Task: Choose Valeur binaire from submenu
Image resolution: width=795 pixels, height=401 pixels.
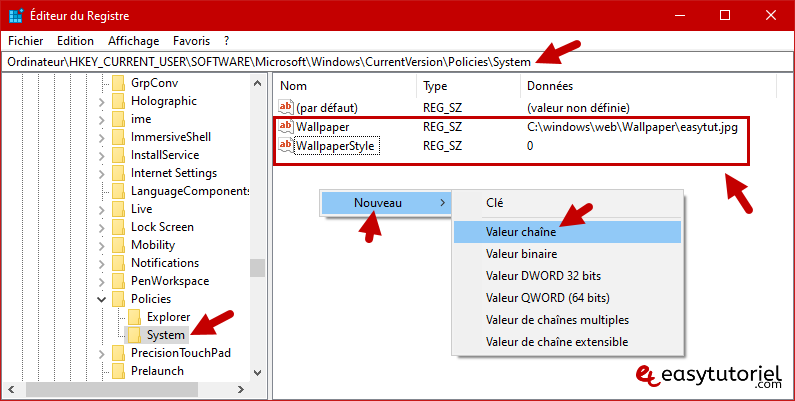Action: tap(567, 254)
